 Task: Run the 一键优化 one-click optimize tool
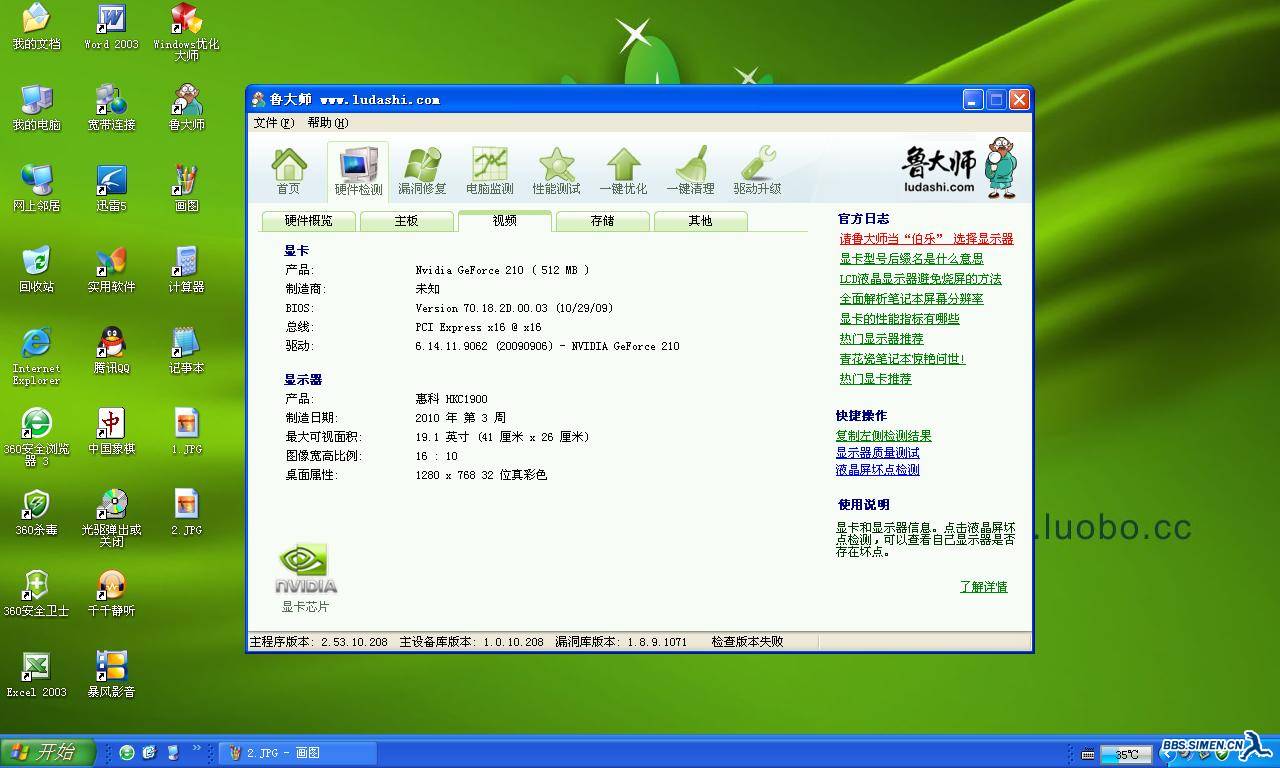tap(623, 171)
